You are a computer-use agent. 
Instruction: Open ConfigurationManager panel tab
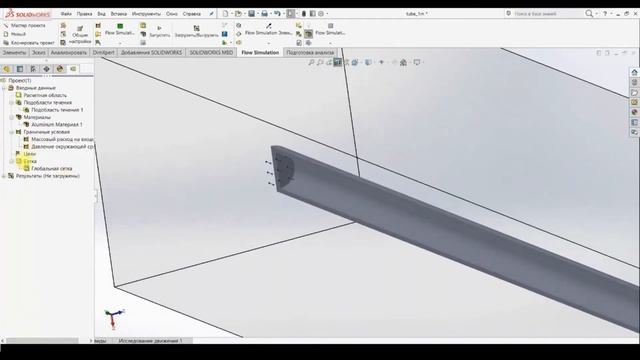point(33,69)
